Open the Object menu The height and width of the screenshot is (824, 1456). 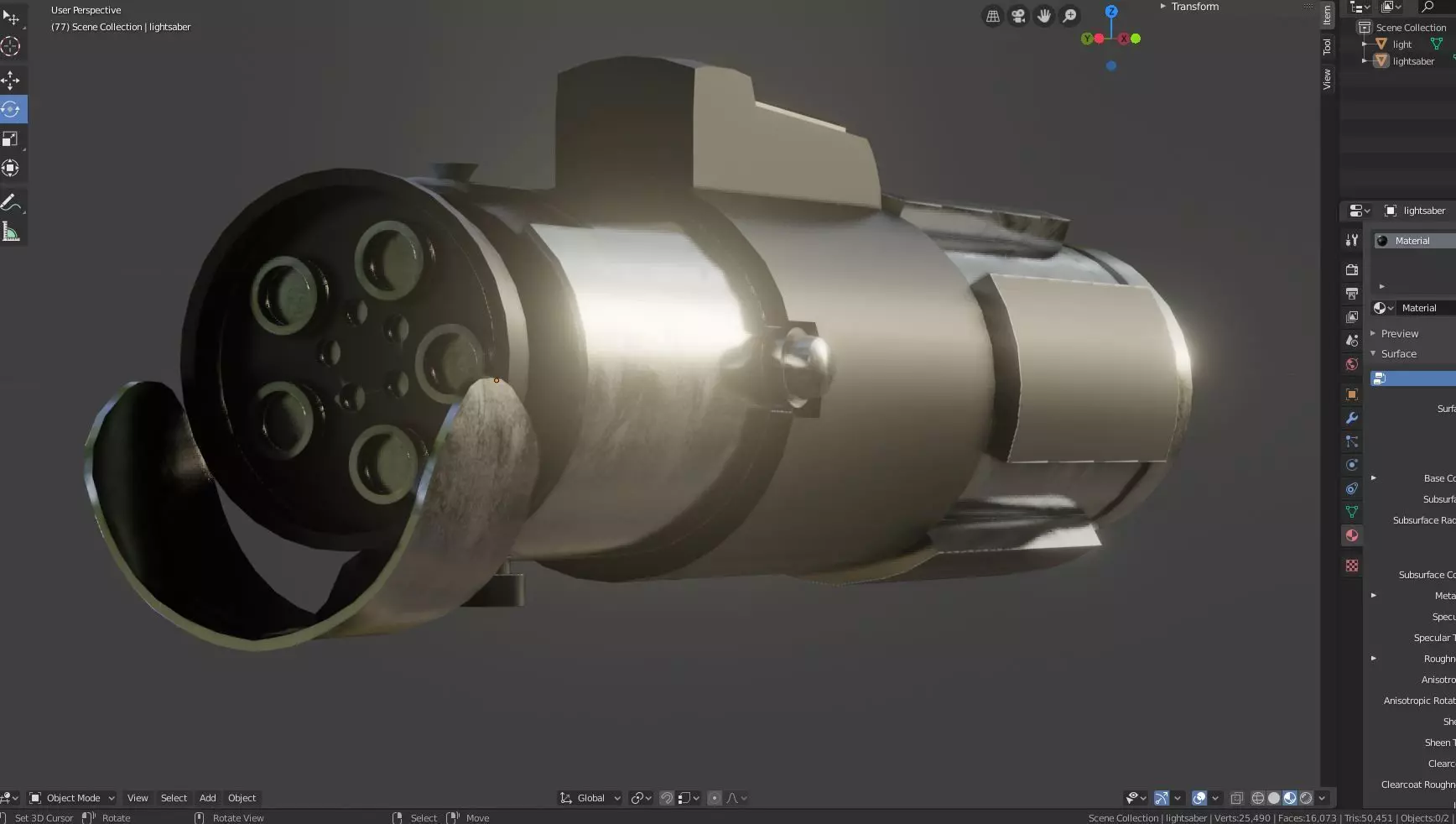pyautogui.click(x=242, y=798)
